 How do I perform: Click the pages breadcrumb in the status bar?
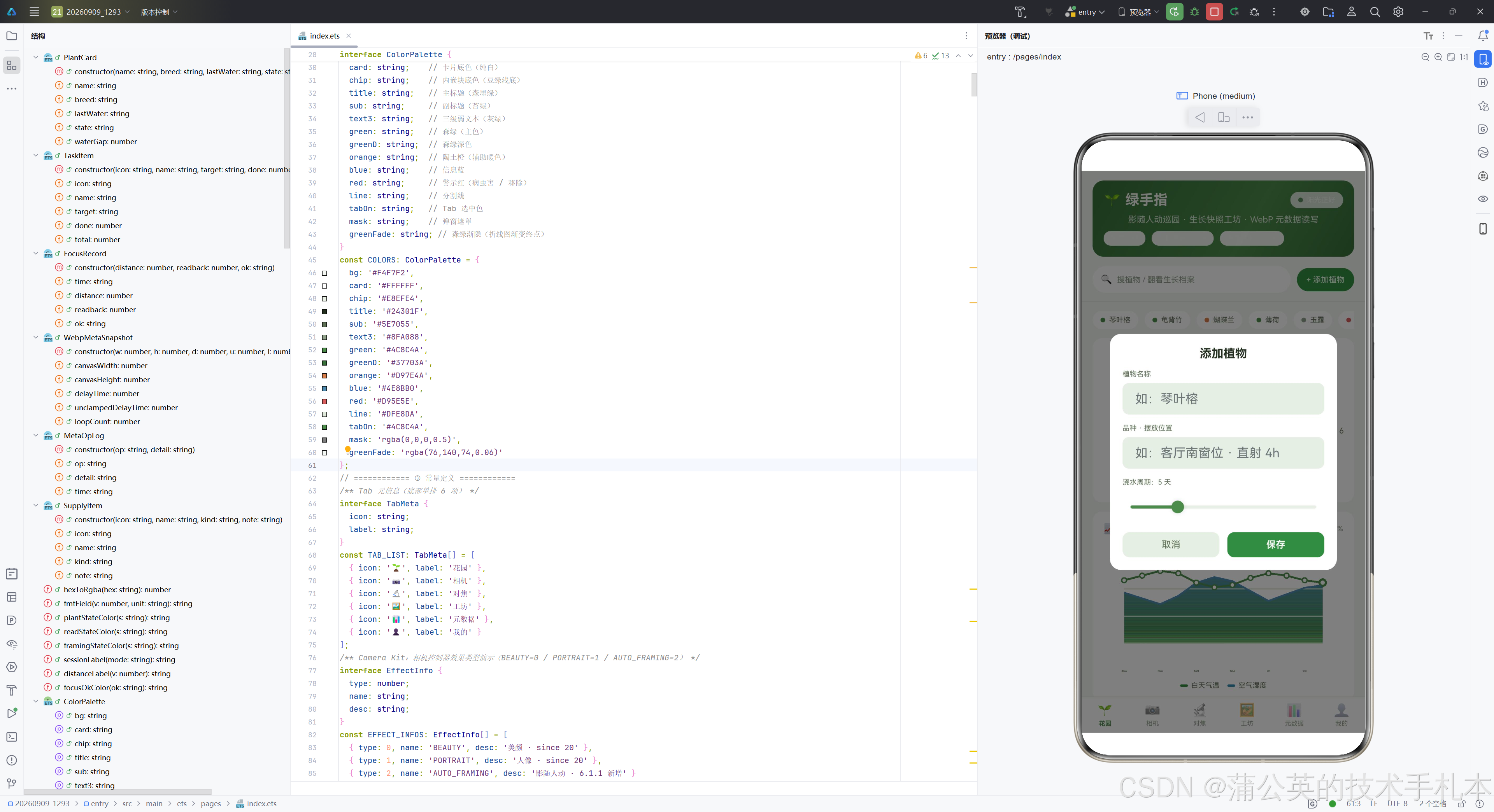point(210,803)
